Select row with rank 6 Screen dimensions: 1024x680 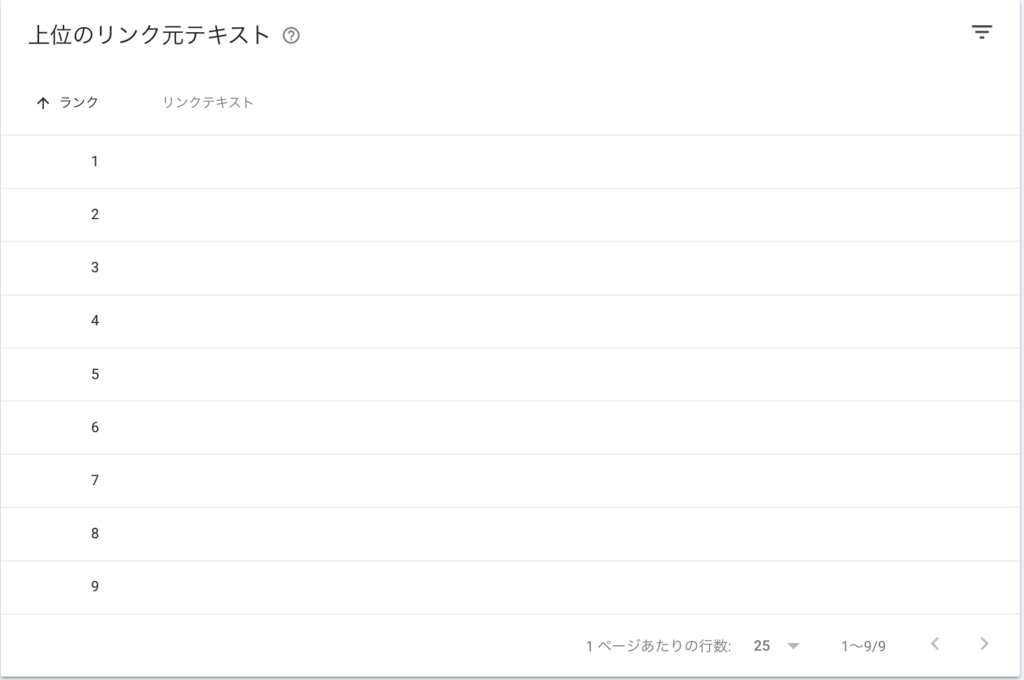pos(510,427)
